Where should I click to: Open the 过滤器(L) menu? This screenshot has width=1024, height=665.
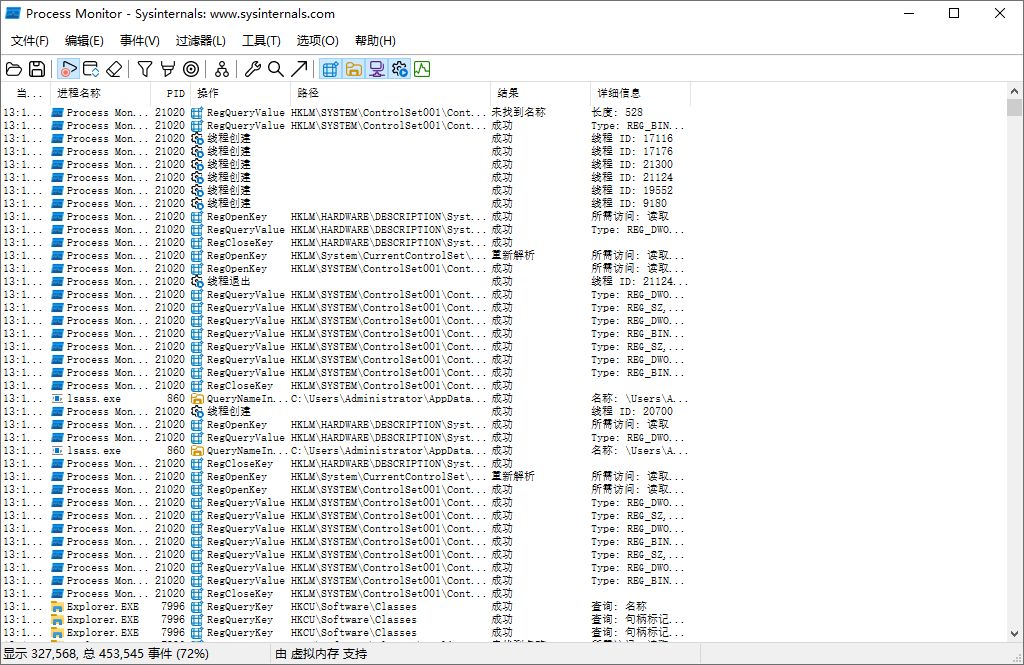click(x=200, y=41)
